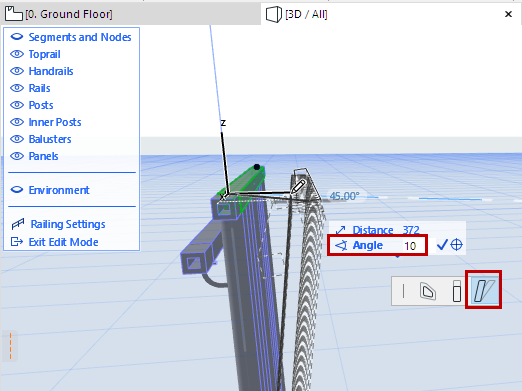Click the Segments and Nodes label
Screen dimensions: 522x391
pos(80,37)
